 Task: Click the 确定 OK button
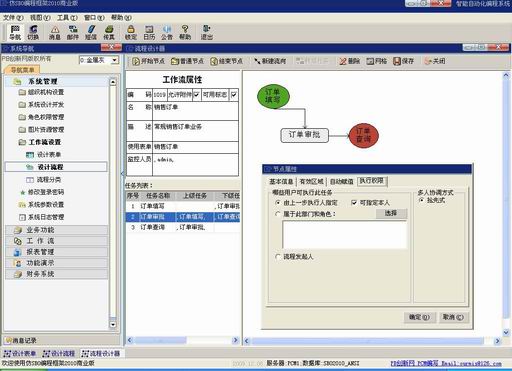pos(419,317)
